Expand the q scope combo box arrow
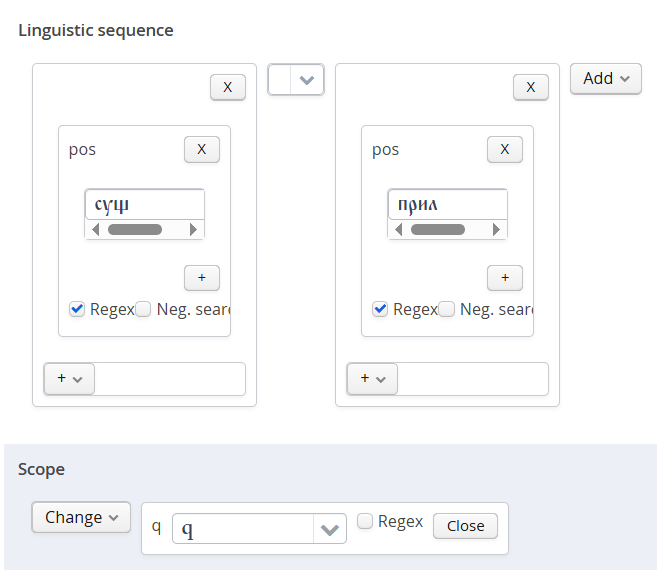The width and height of the screenshot is (657, 570). (x=330, y=529)
